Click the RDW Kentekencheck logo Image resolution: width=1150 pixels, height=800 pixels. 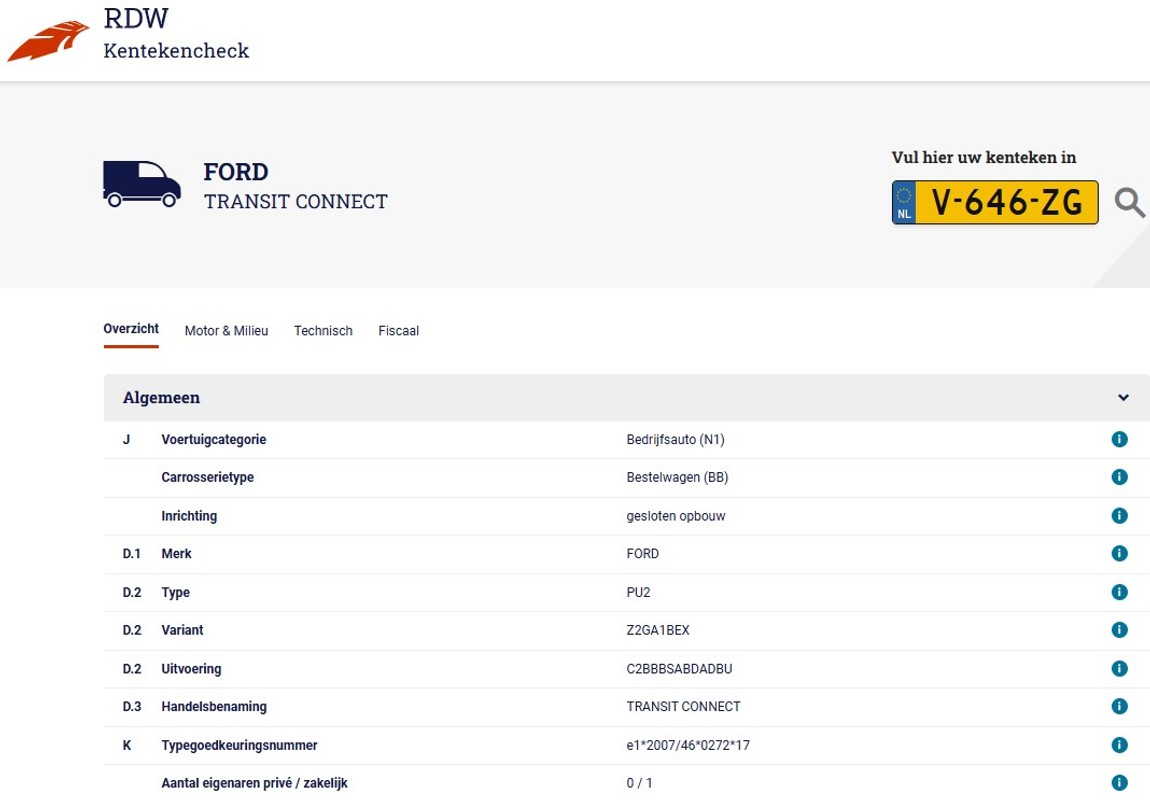click(128, 35)
